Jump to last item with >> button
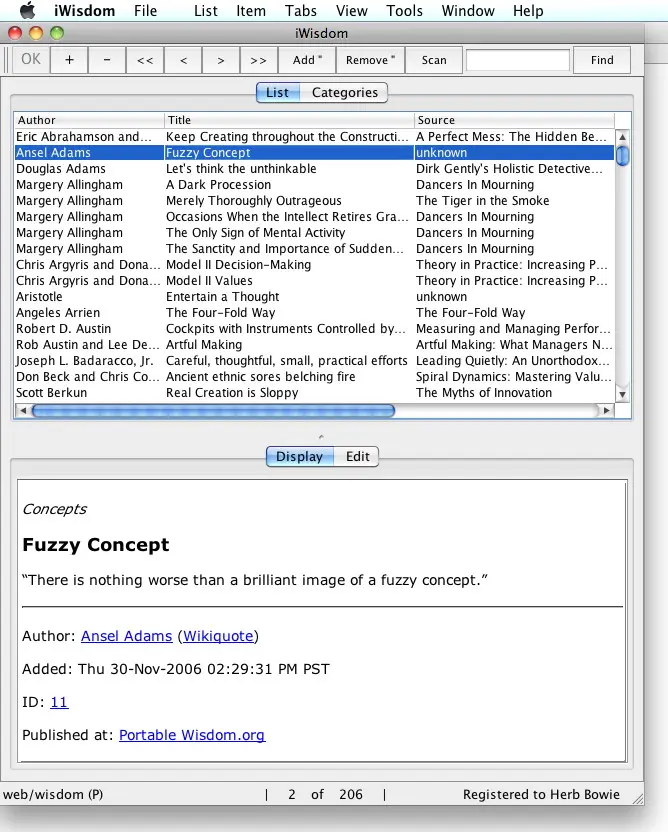Screen dimensions: 668x832 click(x=259, y=59)
